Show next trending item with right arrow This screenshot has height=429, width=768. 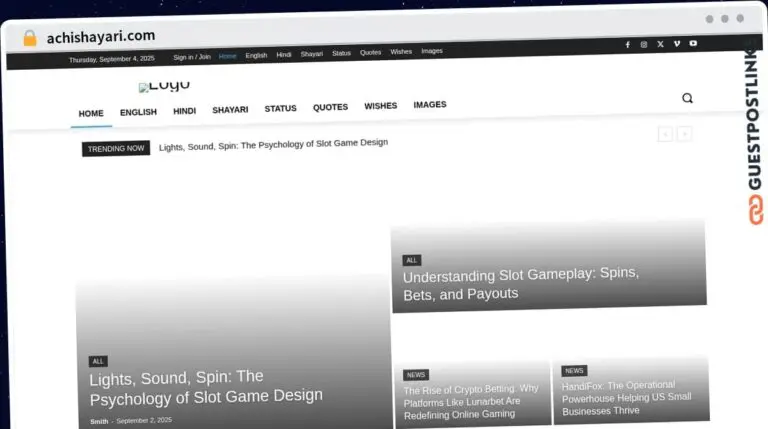click(684, 134)
